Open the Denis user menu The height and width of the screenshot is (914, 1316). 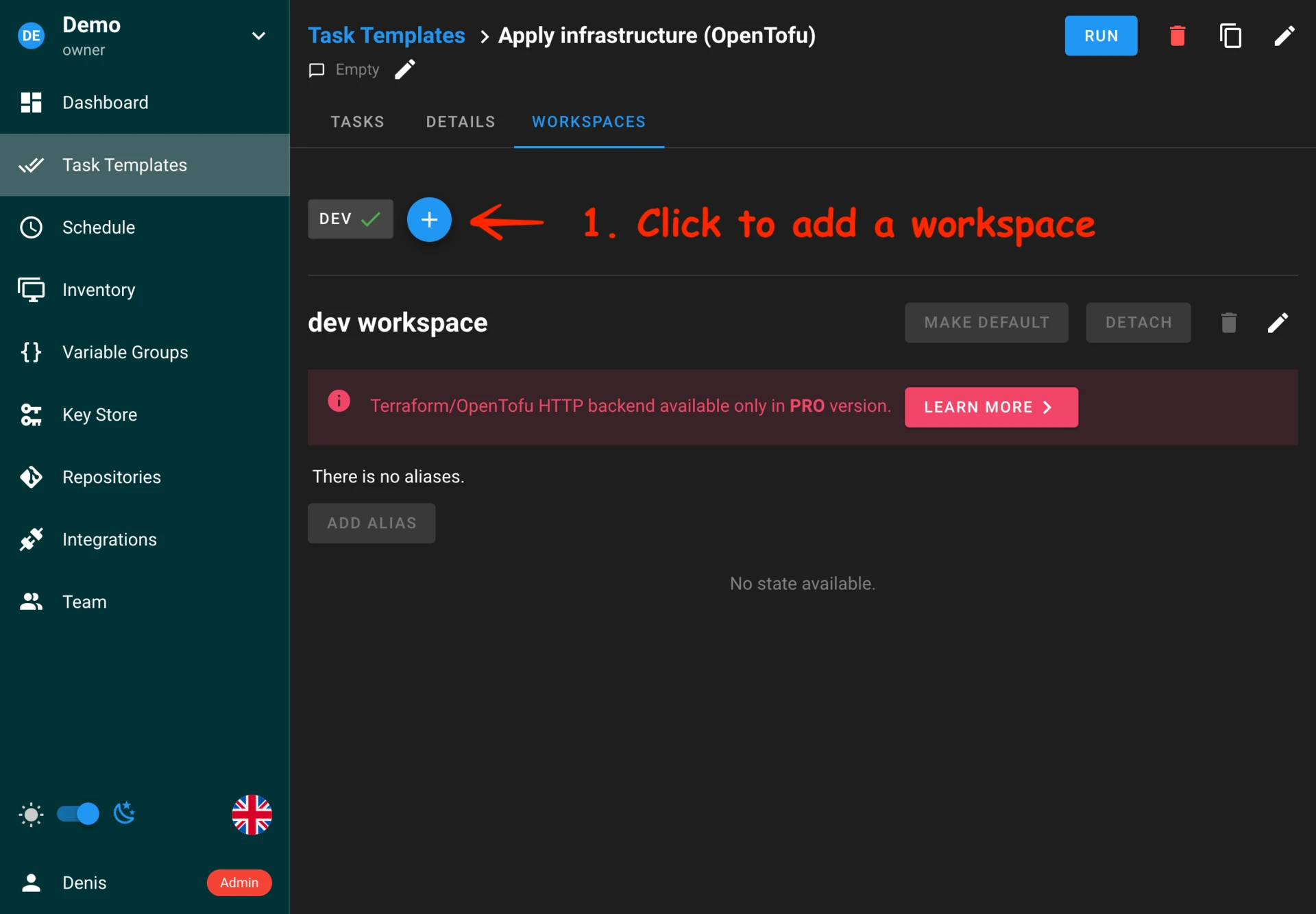coord(84,882)
